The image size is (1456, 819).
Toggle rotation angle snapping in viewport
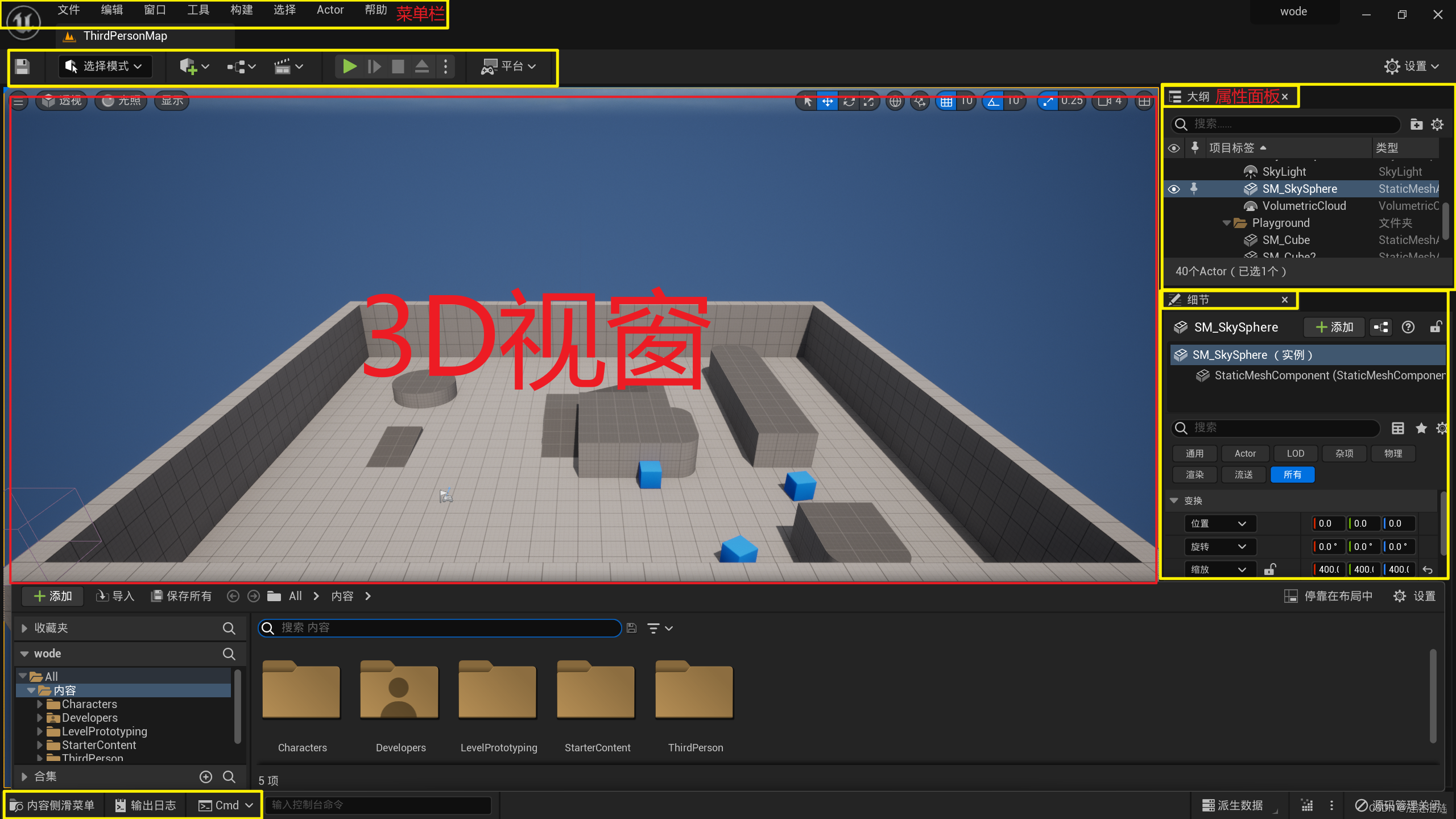coord(993,101)
